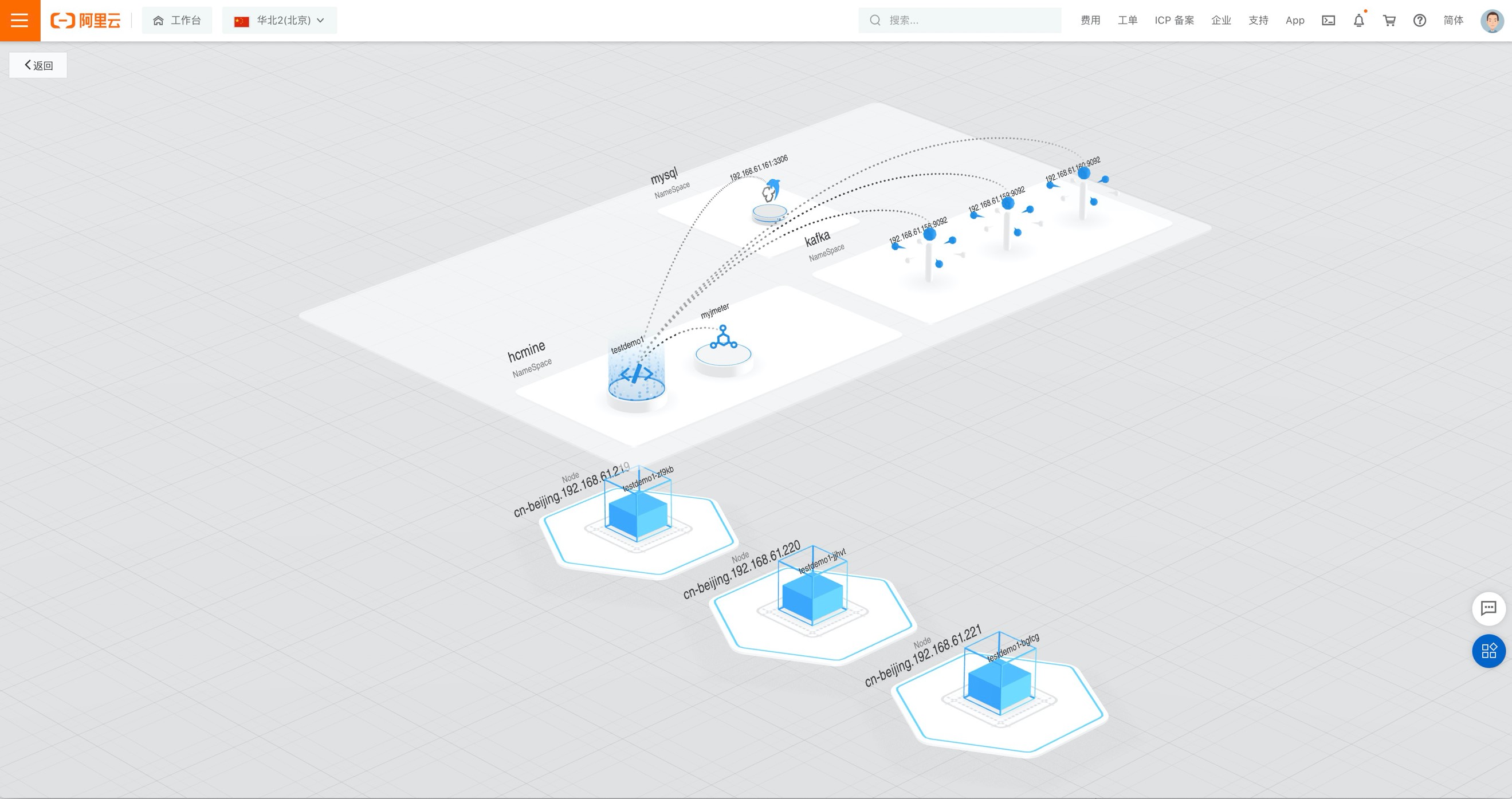Open the notifications bell
The image size is (1512, 799).
click(x=1359, y=21)
